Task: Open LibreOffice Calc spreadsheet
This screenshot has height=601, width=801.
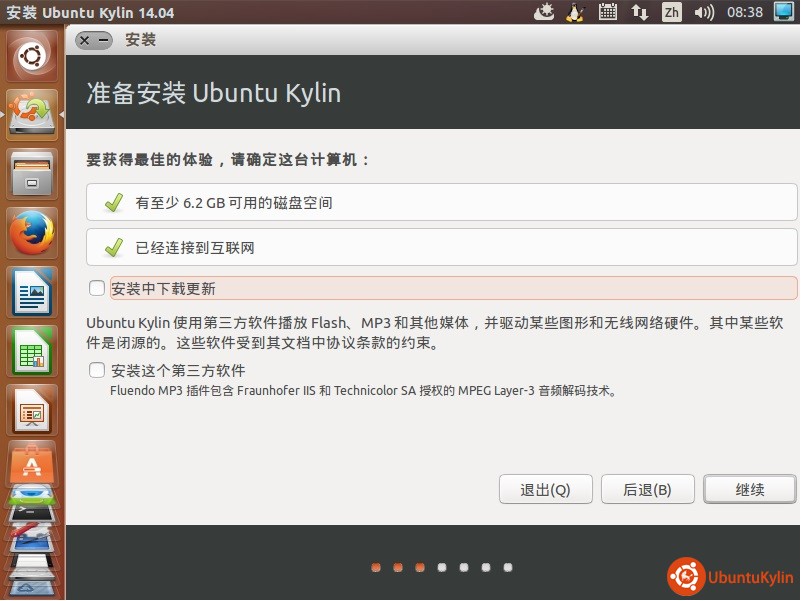Action: (33, 351)
